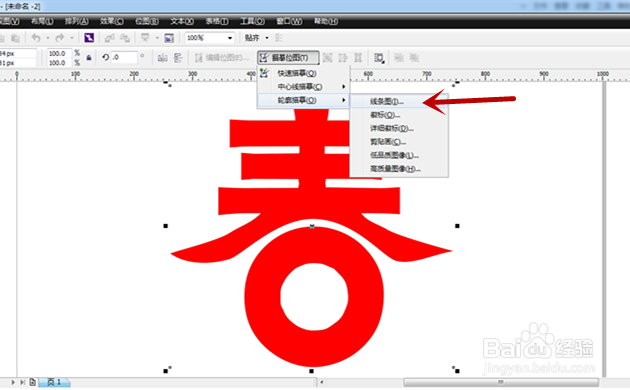This screenshot has height=390, width=630.
Task: Select 徽标(O)... in the submenu
Action: [x=399, y=115]
